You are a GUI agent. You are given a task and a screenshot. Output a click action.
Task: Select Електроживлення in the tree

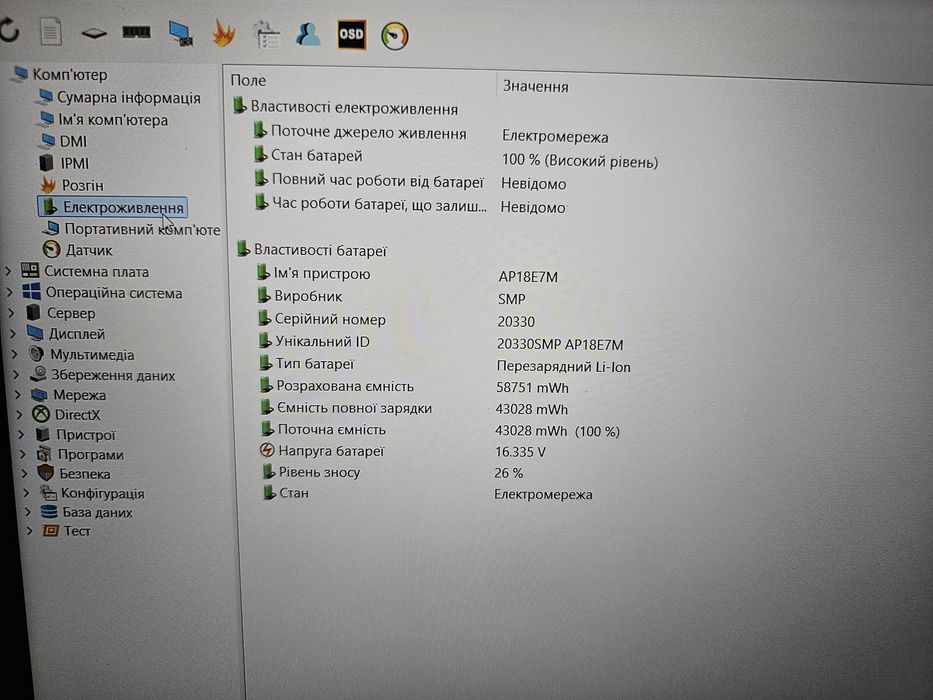[112, 207]
